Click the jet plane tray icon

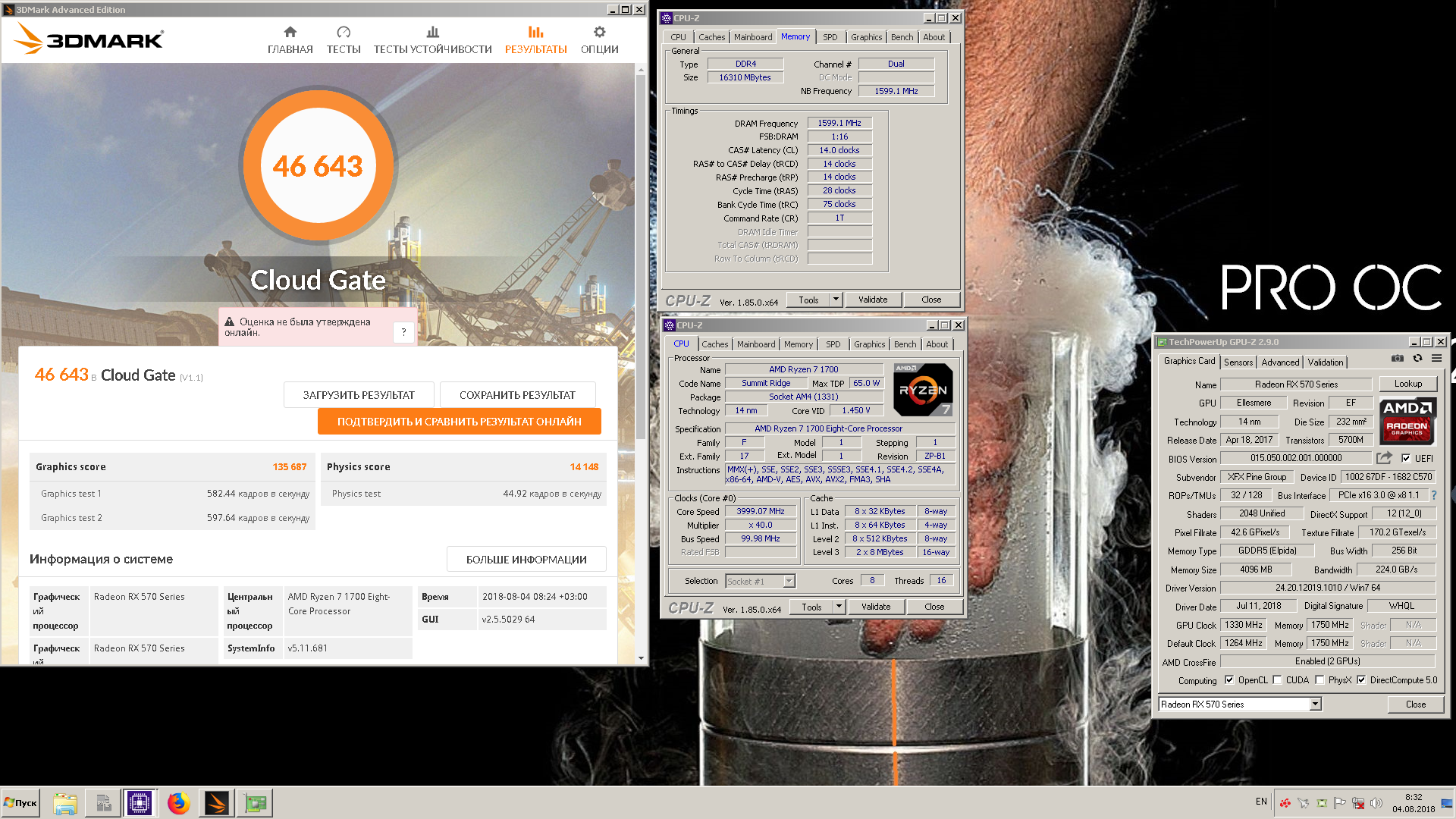(x=1303, y=802)
